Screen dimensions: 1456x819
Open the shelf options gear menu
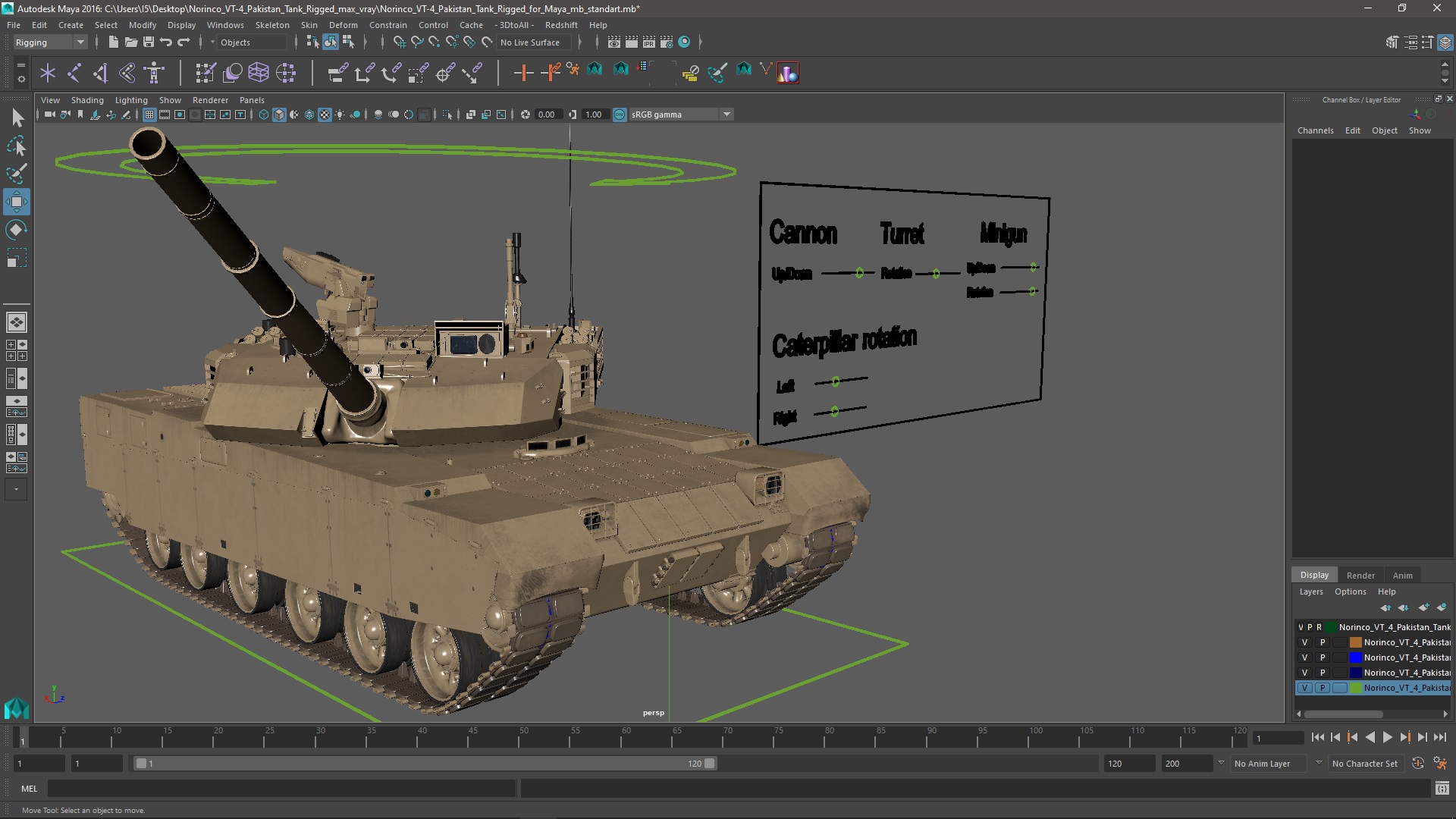point(20,77)
